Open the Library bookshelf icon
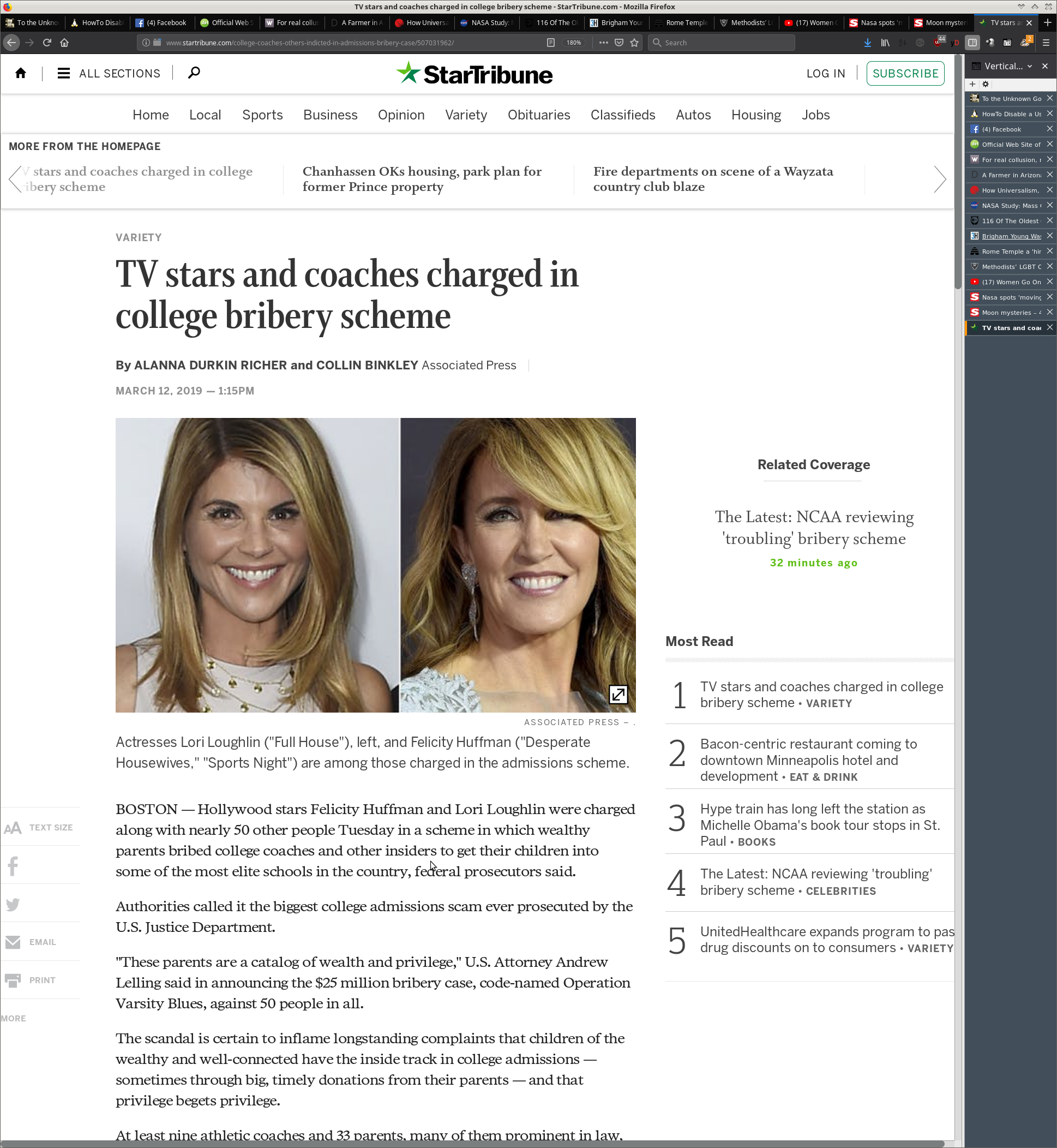Image resolution: width=1057 pixels, height=1148 pixels. (x=885, y=43)
